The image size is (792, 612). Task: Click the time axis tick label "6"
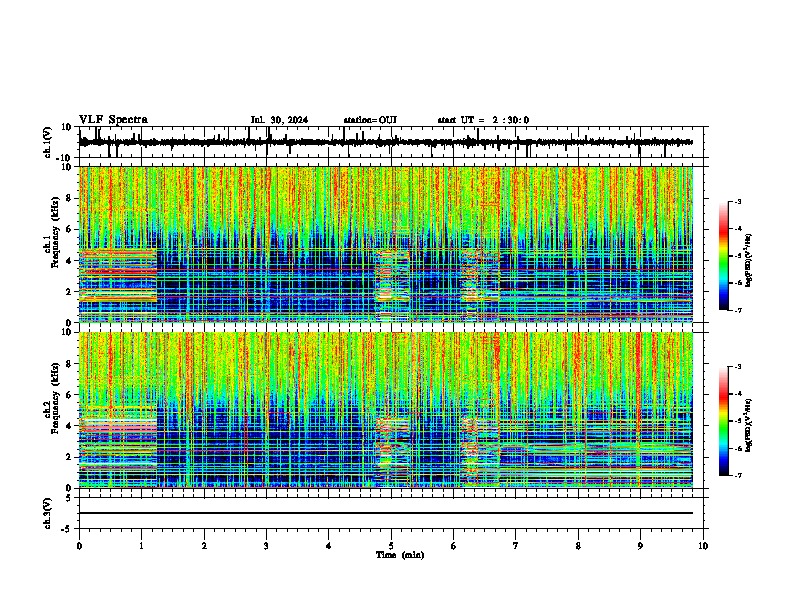click(x=453, y=546)
